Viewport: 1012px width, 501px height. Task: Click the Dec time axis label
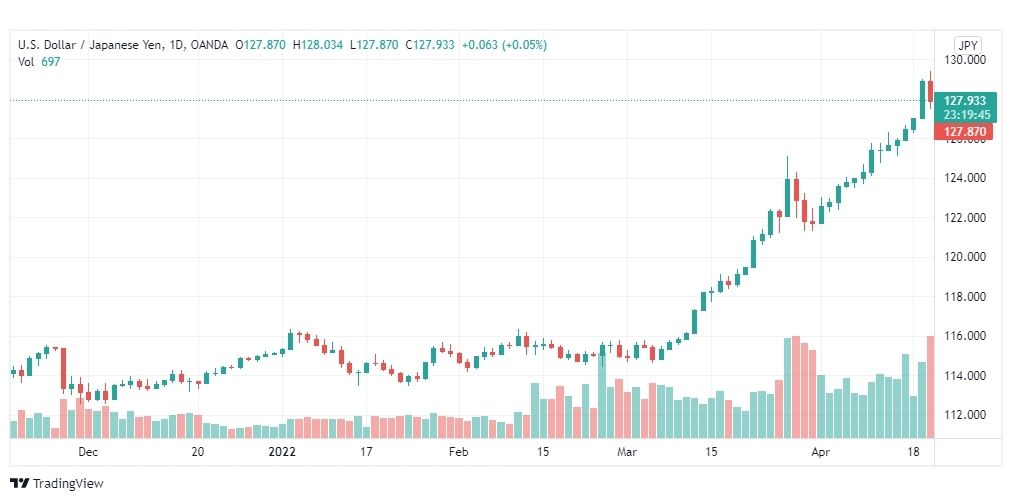[x=88, y=452]
